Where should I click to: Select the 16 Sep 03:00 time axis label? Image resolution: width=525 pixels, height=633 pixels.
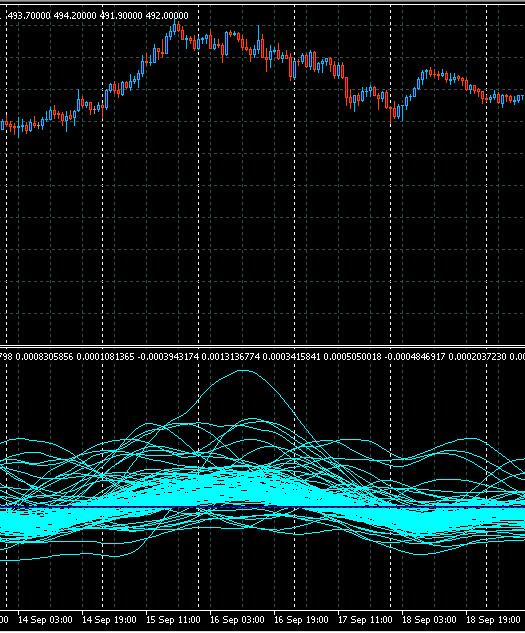coord(237,620)
